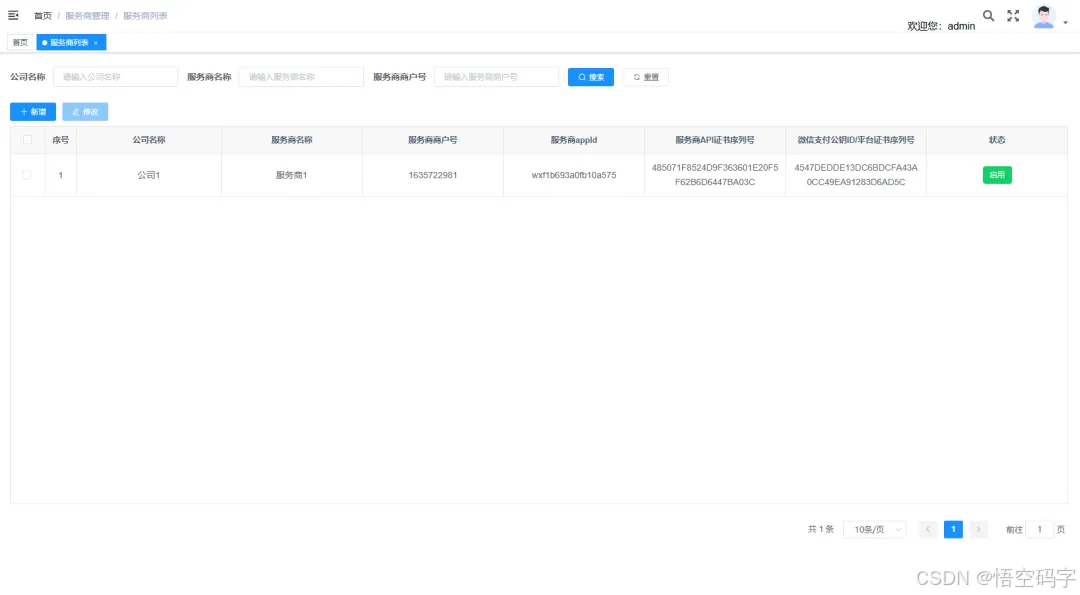The image size is (1080, 595).
Task: Focus the 服务商名称 input field
Action: tap(301, 77)
